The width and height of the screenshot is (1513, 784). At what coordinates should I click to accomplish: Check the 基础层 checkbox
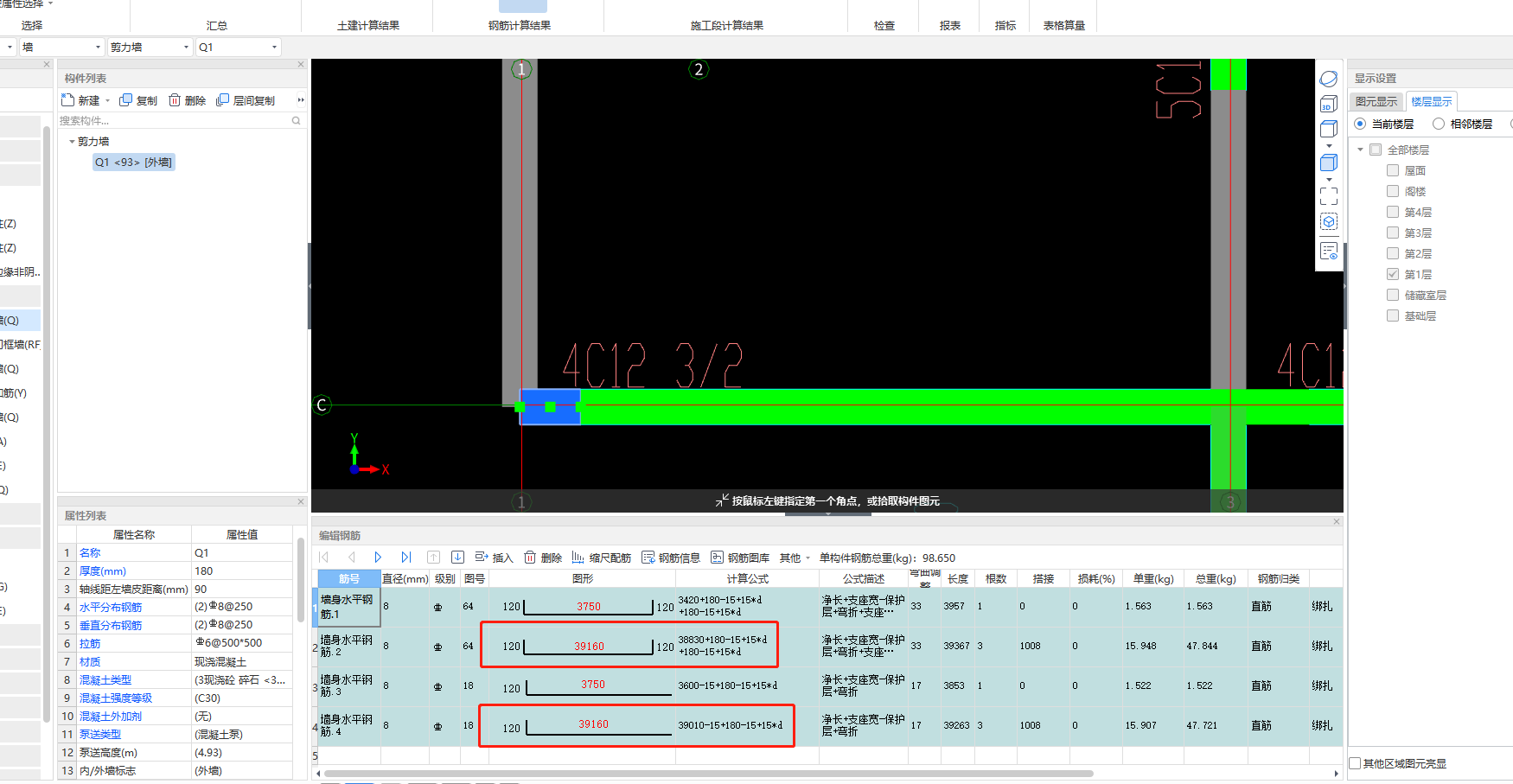pyautogui.click(x=1393, y=316)
